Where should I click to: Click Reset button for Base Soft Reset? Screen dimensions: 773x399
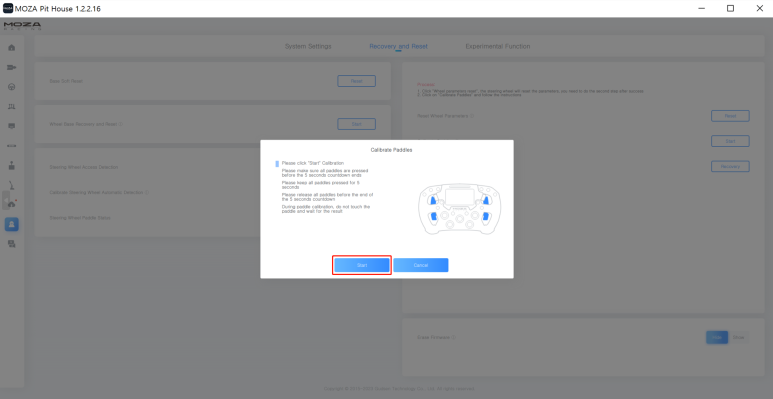(x=356, y=81)
